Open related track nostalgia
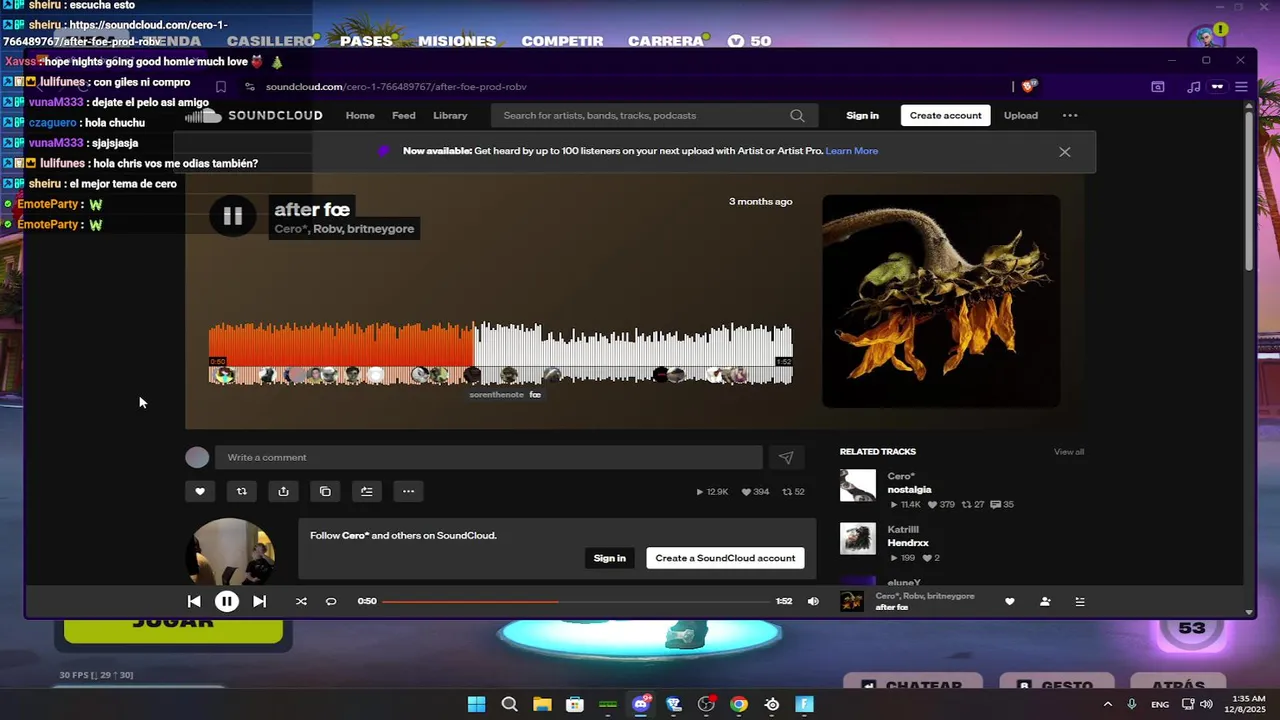Screen dimensions: 1280x720 point(910,489)
